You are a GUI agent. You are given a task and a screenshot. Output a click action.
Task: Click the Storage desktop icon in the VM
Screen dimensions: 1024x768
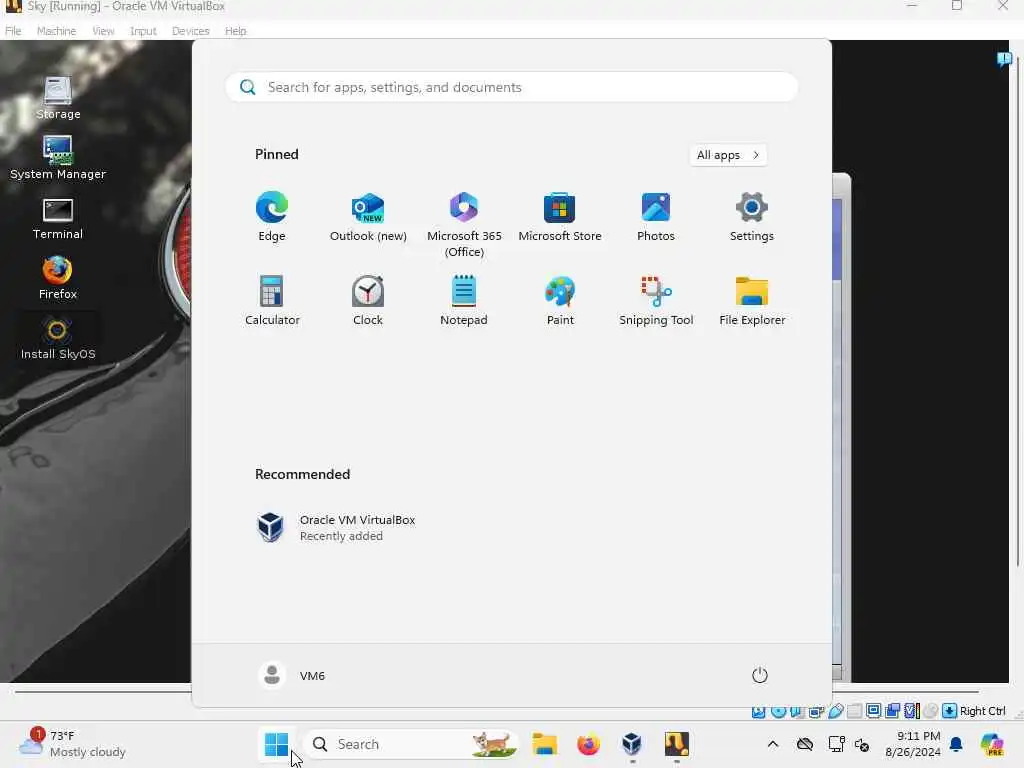[x=58, y=98]
